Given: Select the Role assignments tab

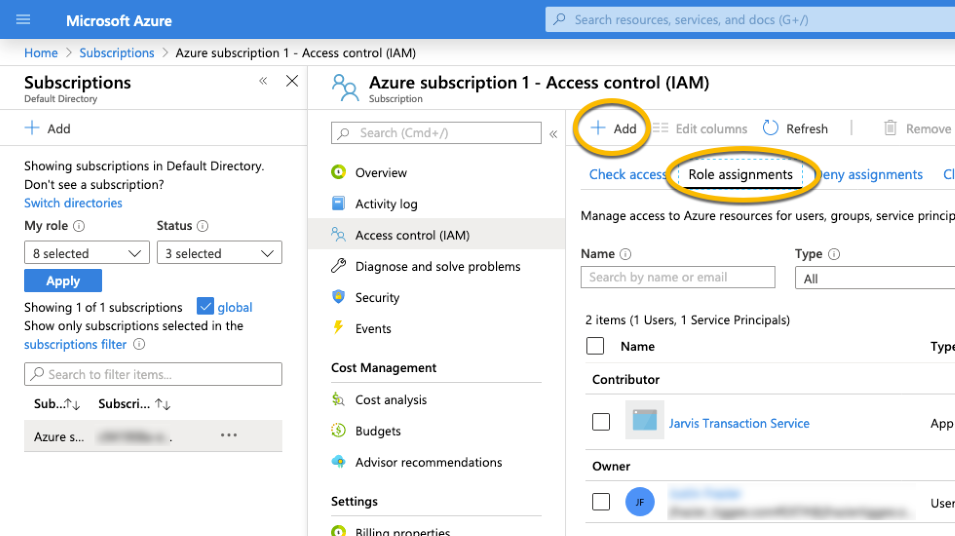Looking at the screenshot, I should pos(741,175).
